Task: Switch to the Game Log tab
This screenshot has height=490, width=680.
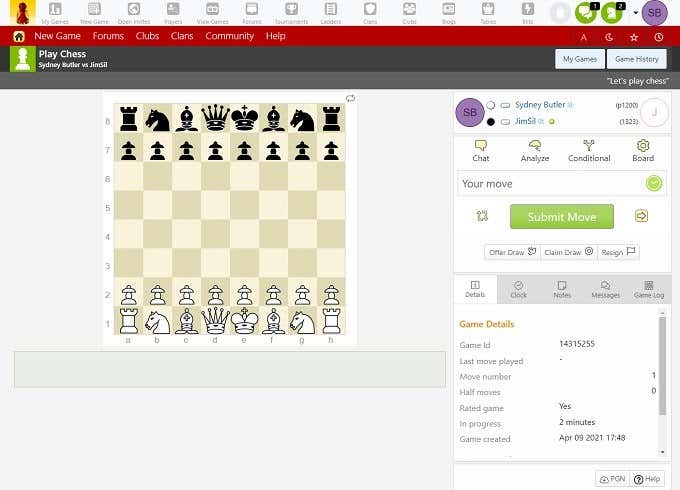Action: point(648,289)
